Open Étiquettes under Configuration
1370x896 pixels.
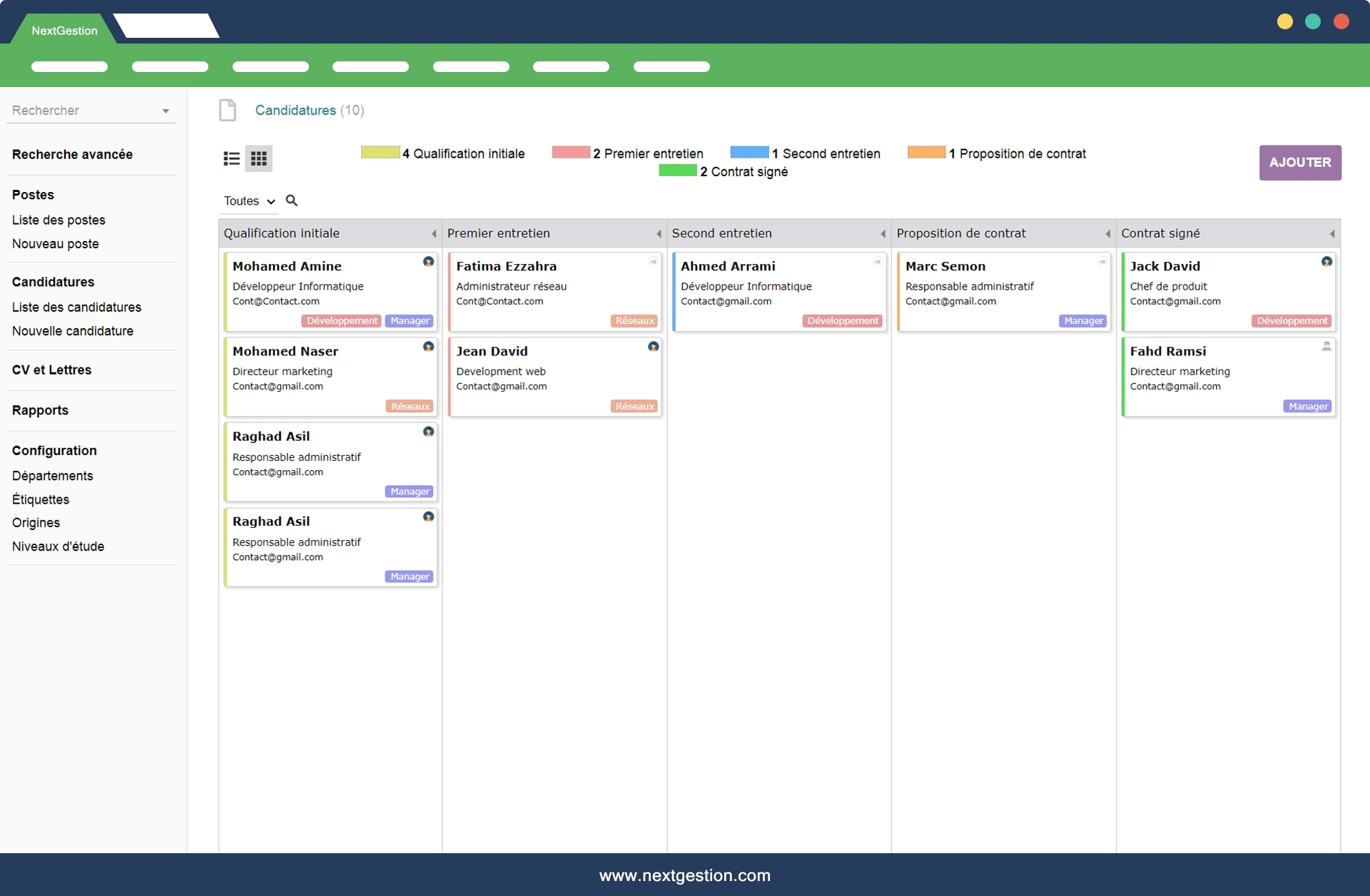pos(41,499)
